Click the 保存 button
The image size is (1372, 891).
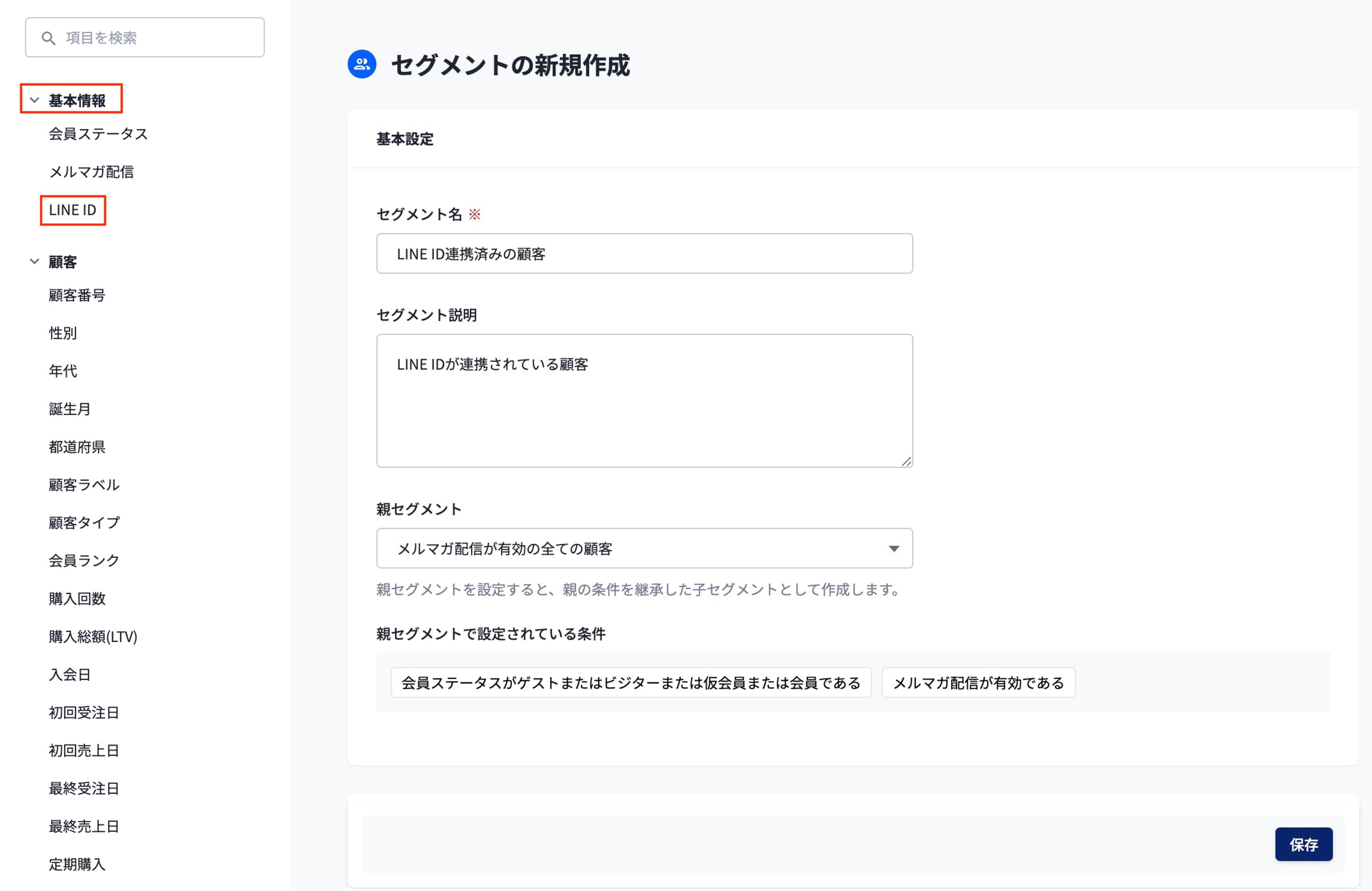coord(1303,844)
